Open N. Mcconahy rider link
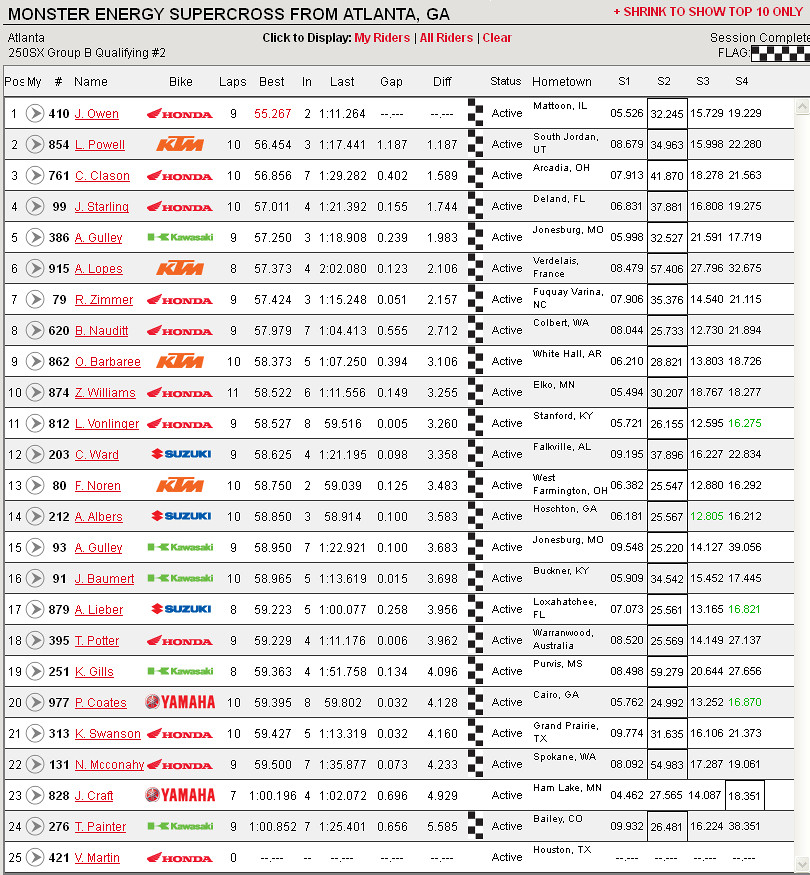810x875 pixels. 109,765
